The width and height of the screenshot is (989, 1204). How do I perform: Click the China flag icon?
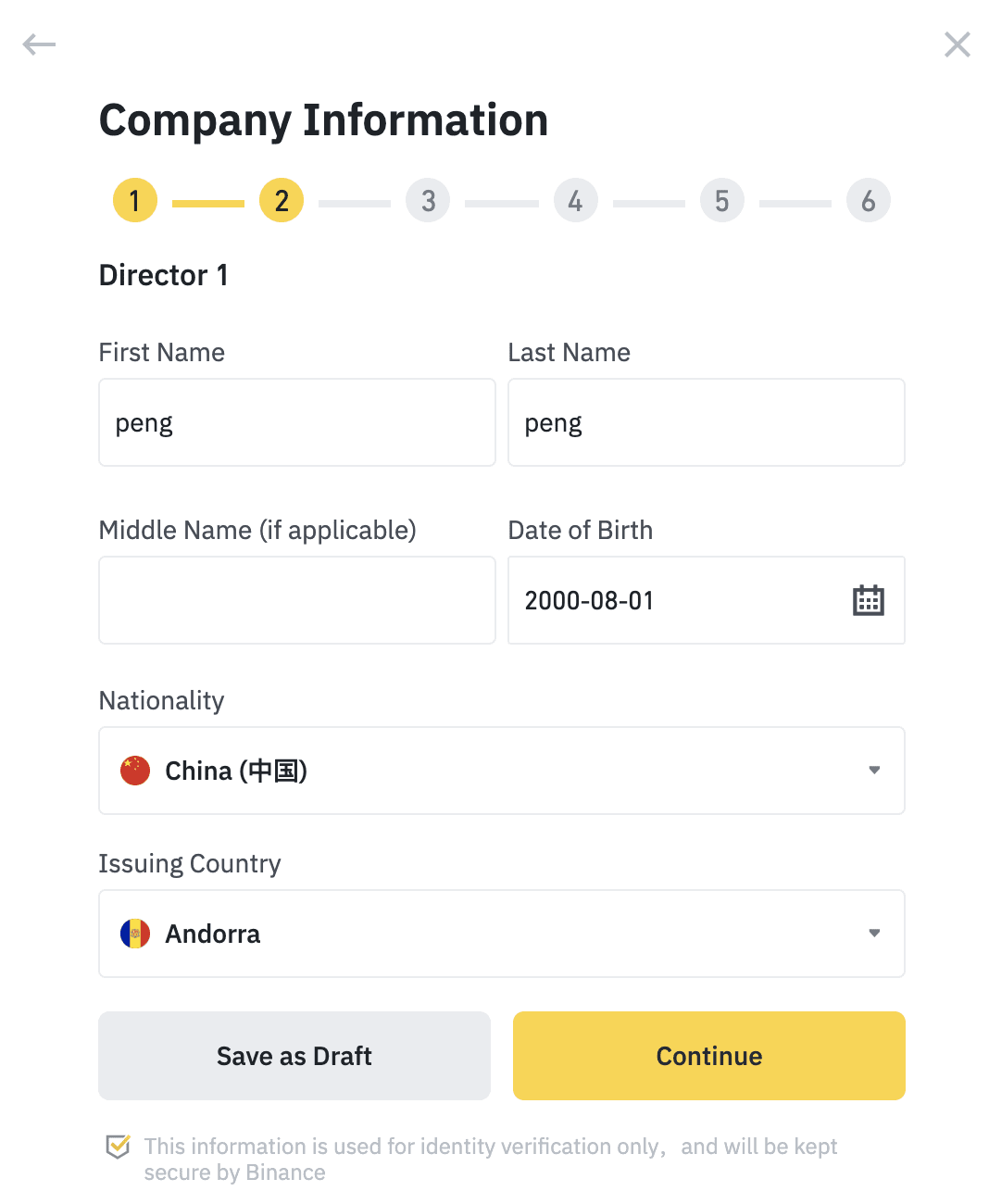tap(135, 771)
